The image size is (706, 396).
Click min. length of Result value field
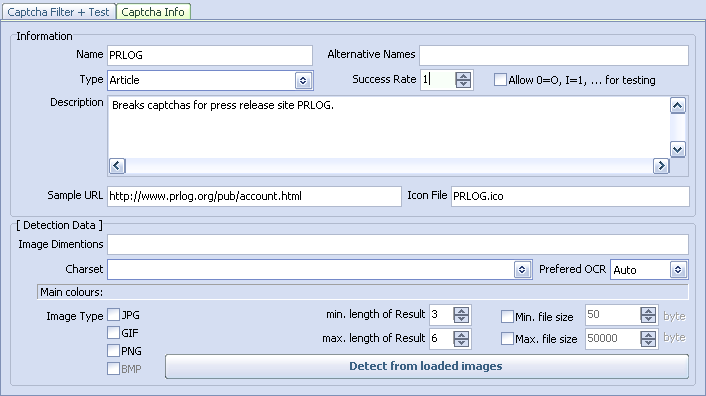point(441,315)
